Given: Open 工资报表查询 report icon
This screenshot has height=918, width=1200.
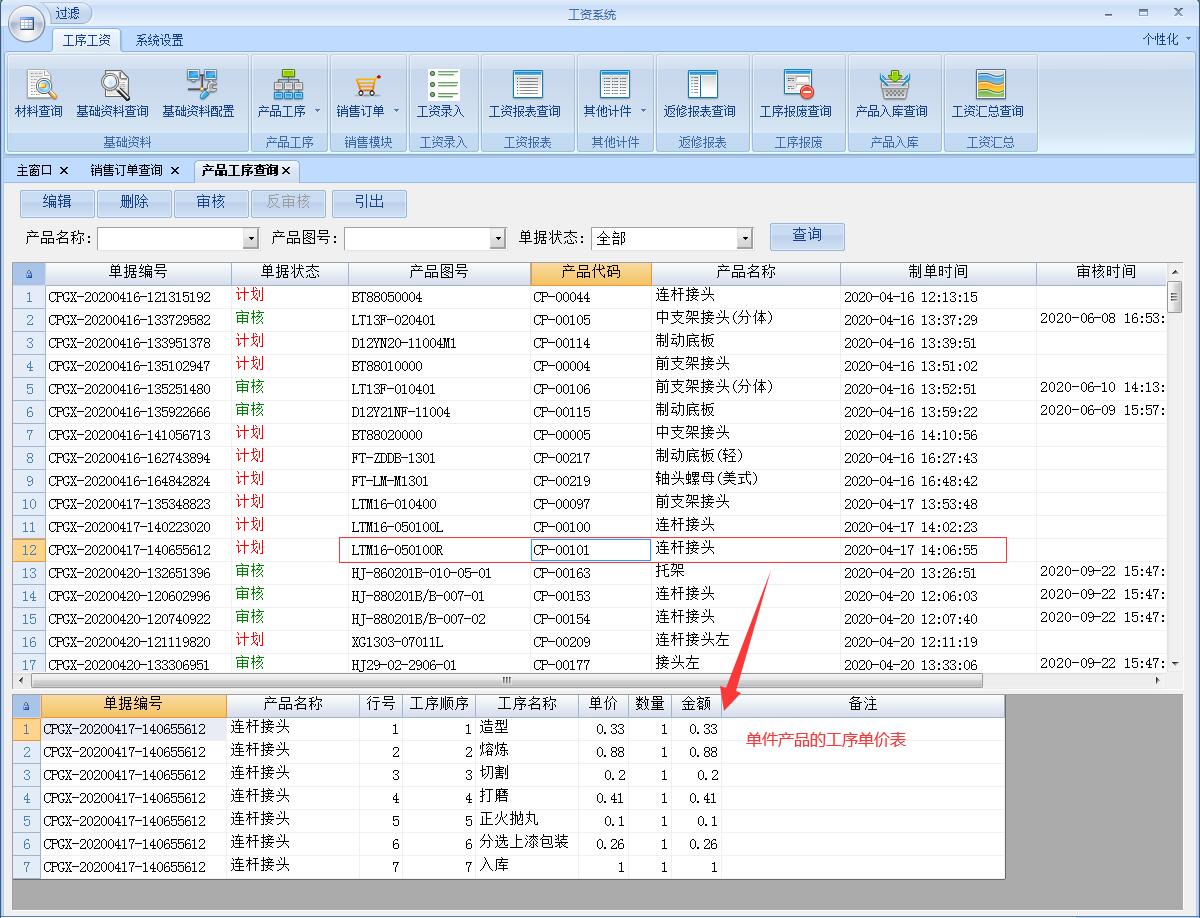Looking at the screenshot, I should coord(525,86).
